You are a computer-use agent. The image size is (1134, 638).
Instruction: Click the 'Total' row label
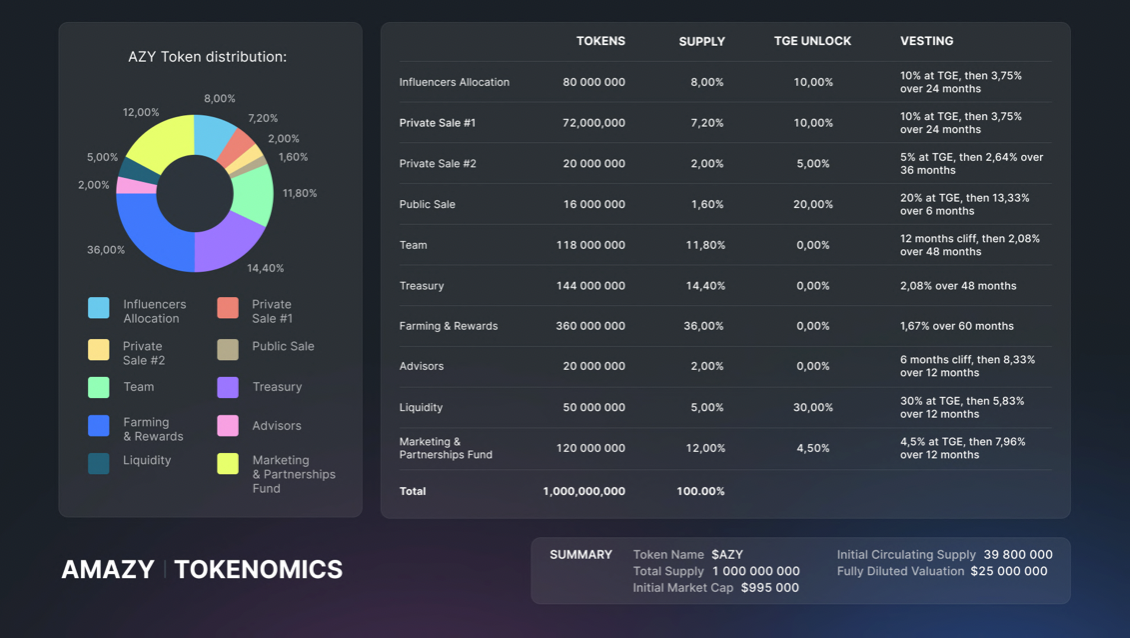412,491
